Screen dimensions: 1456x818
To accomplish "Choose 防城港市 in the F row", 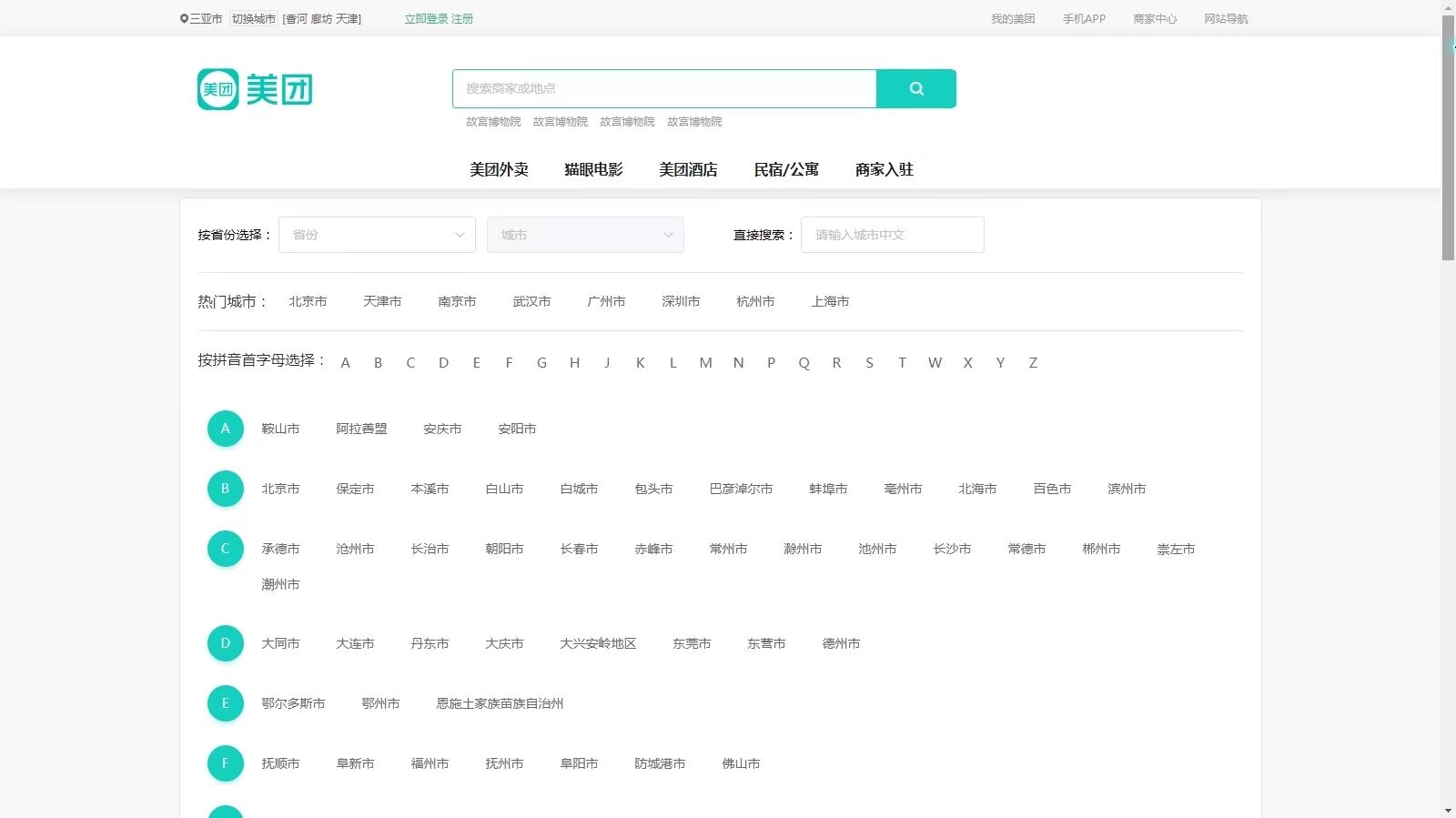I will (x=660, y=763).
